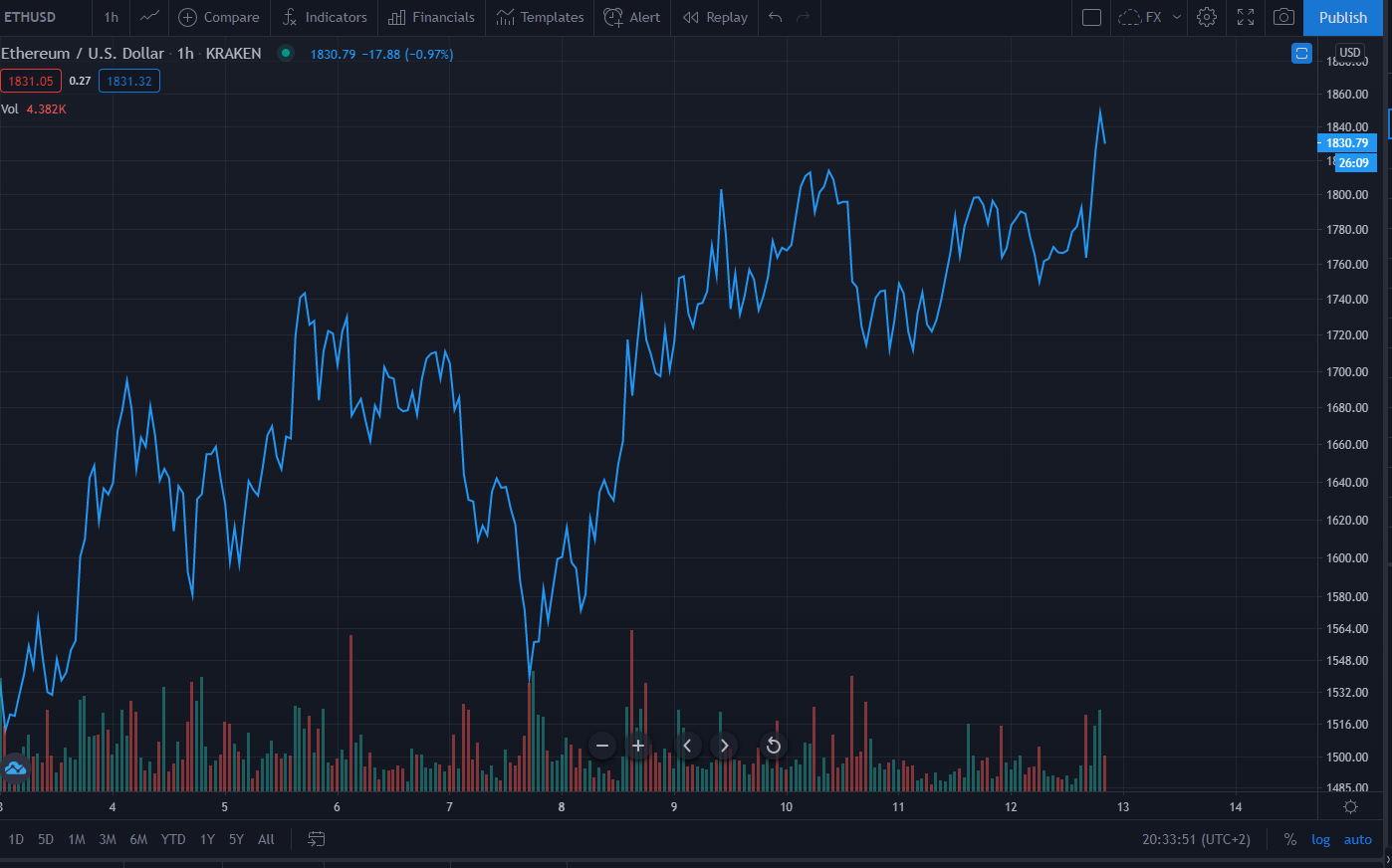Expand the FX cloud dropdown arrow

tap(1177, 17)
